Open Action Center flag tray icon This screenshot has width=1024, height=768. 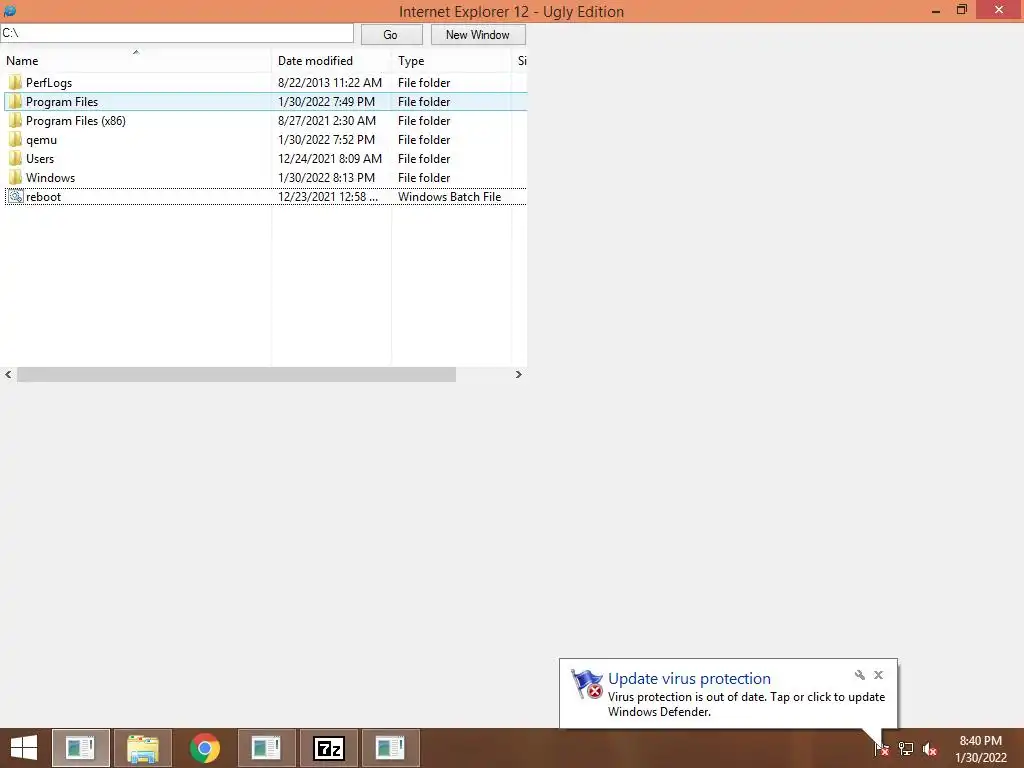point(882,749)
